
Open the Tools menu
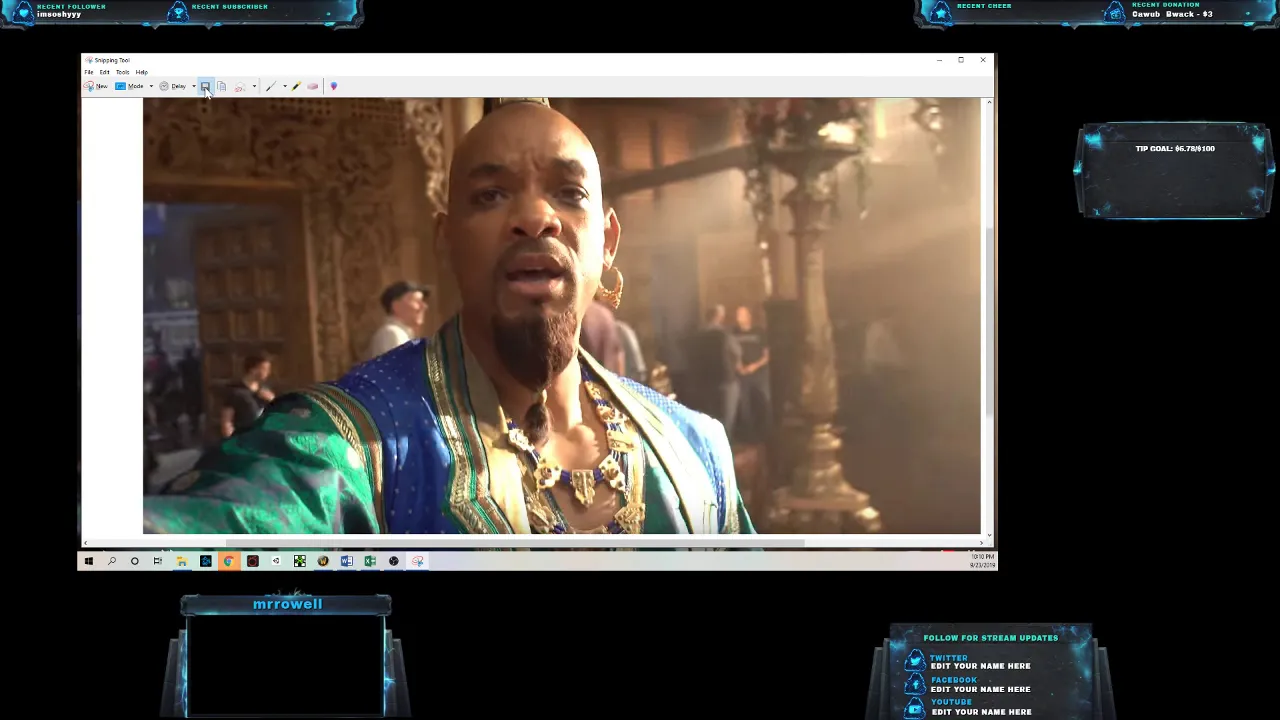tap(122, 72)
